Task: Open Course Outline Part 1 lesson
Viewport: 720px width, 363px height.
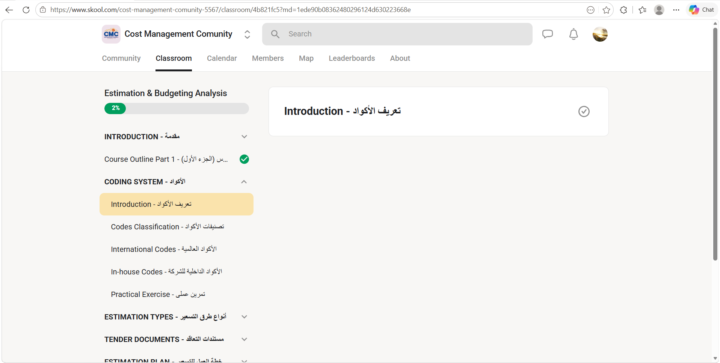Action: 176,159
